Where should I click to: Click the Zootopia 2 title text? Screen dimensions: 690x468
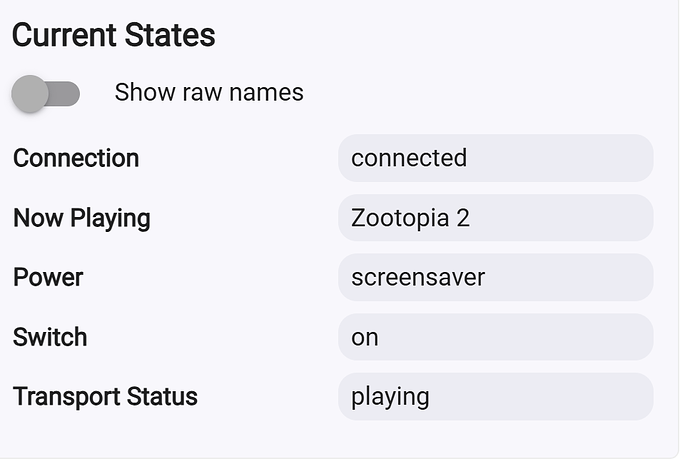(x=410, y=218)
